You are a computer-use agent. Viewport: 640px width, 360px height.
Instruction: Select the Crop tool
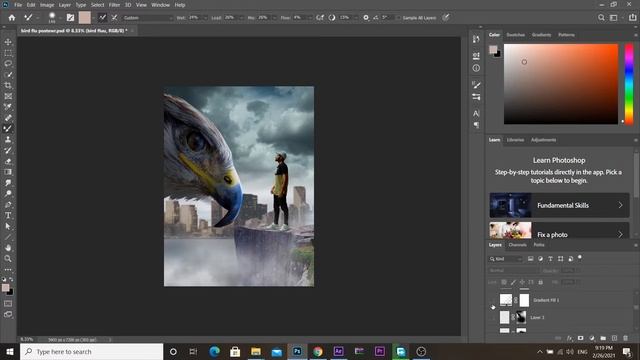(8, 85)
